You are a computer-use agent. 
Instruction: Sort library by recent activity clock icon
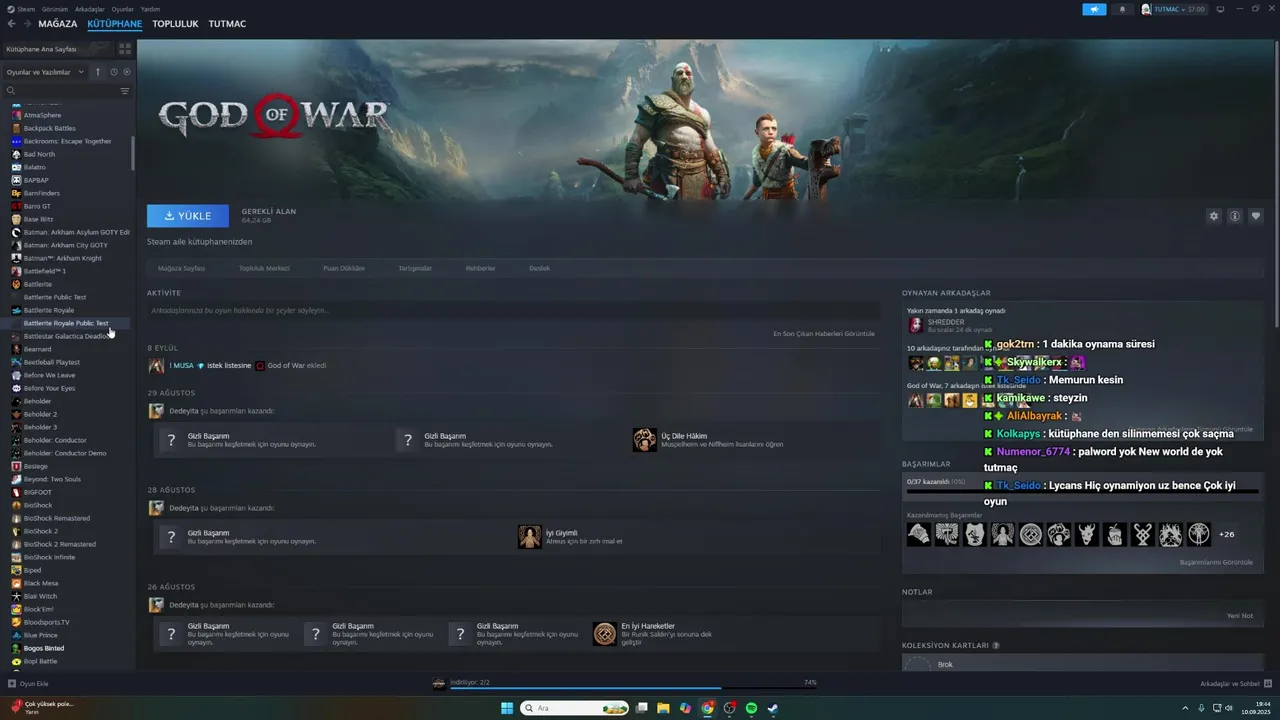114,72
